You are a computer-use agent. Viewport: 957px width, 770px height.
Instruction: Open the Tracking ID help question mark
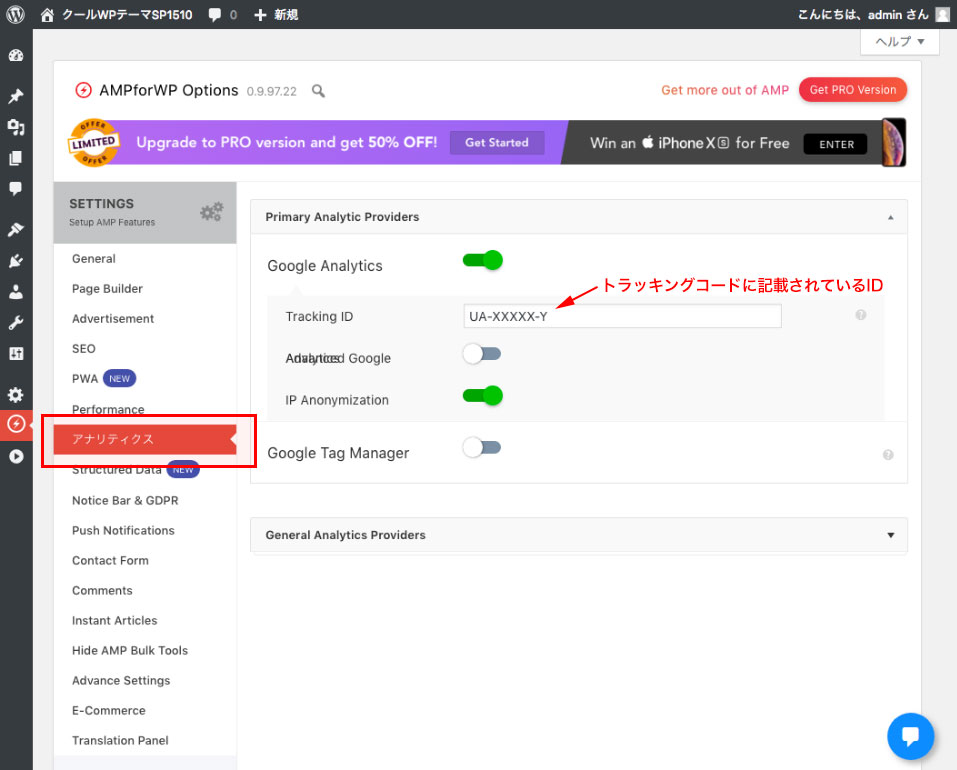pos(861,315)
